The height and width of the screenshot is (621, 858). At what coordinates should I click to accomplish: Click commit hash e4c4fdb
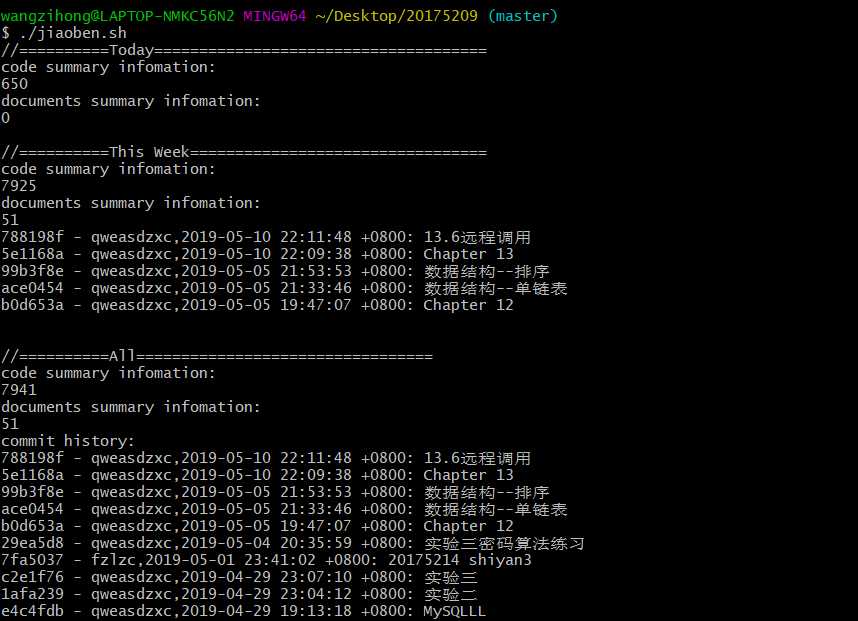(x=32, y=611)
